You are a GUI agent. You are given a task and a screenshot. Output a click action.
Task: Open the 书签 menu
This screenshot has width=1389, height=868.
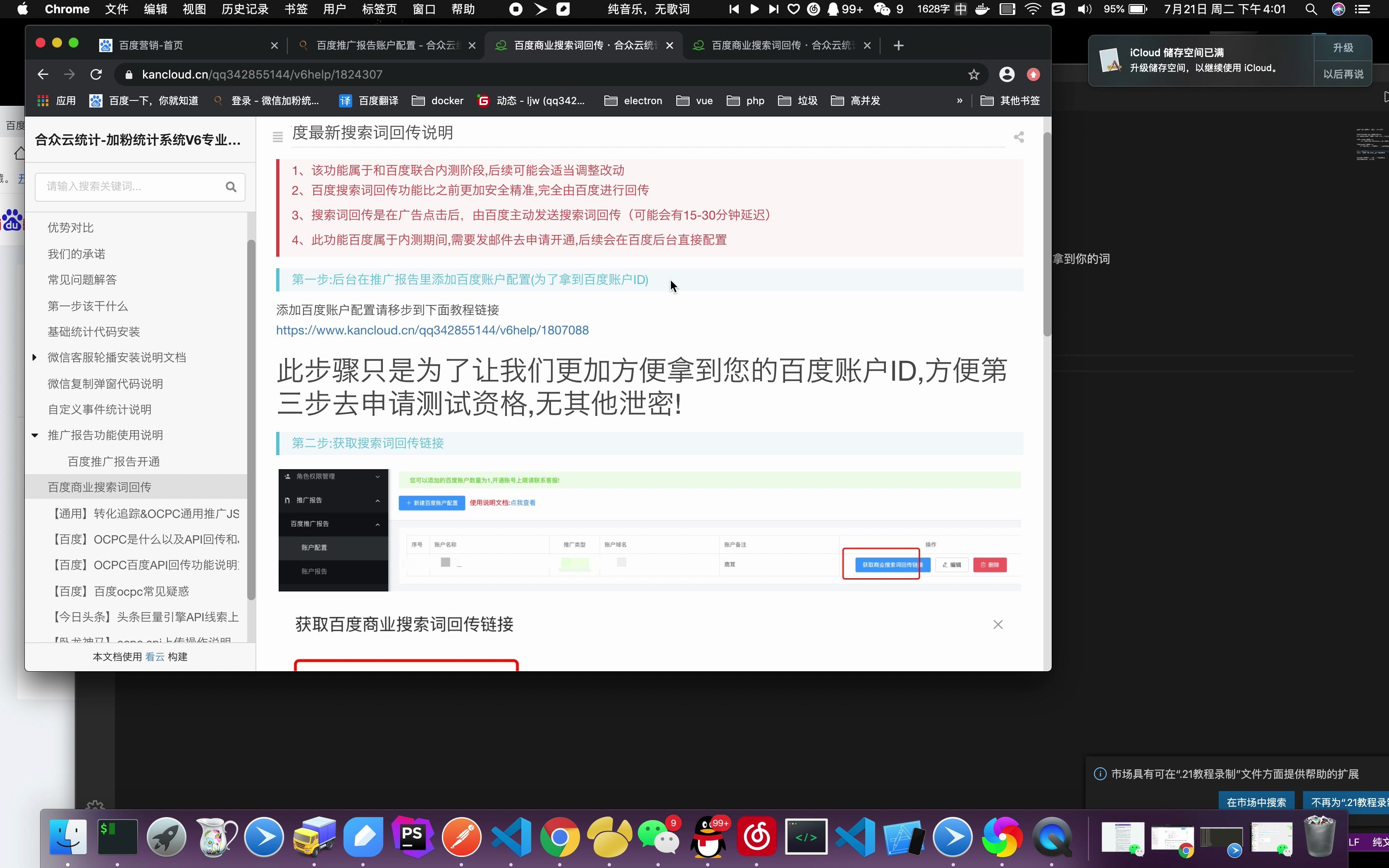(x=296, y=9)
